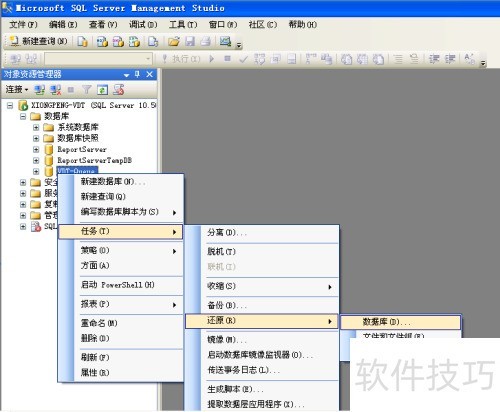Expand the ReportServerTempDB database node
Screen dimensions: 500x412
(36, 160)
